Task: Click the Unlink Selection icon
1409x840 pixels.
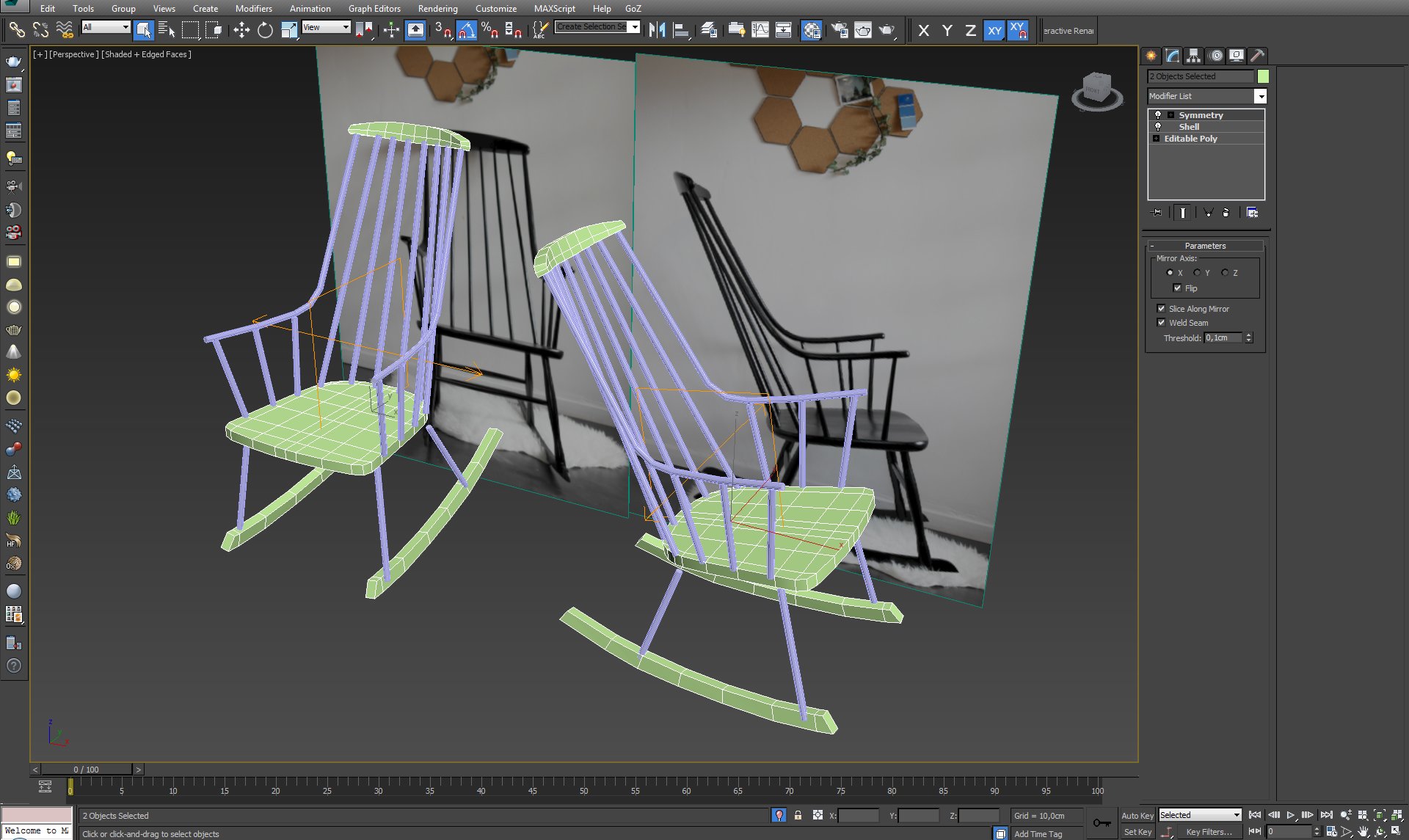Action: (x=40, y=30)
